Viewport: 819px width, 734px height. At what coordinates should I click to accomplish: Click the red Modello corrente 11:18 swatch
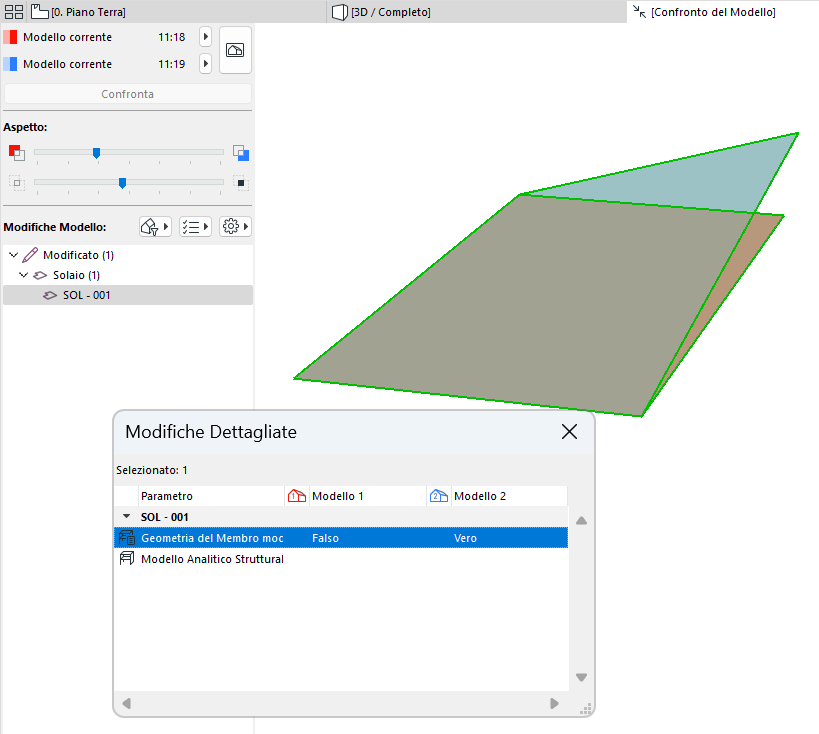click(10, 37)
